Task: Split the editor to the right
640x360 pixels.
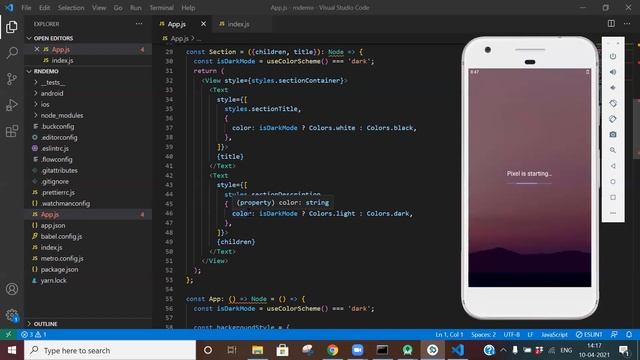Action: click(x=611, y=24)
